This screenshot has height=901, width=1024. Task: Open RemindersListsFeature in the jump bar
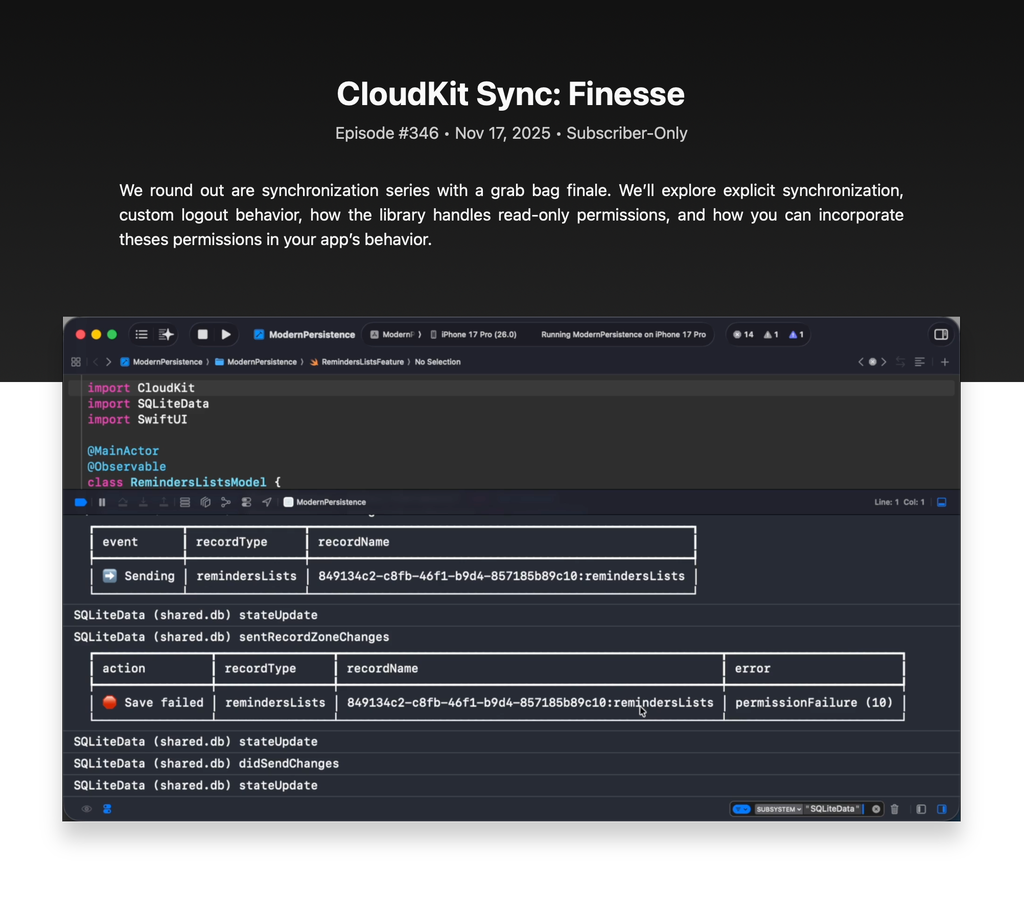356,362
